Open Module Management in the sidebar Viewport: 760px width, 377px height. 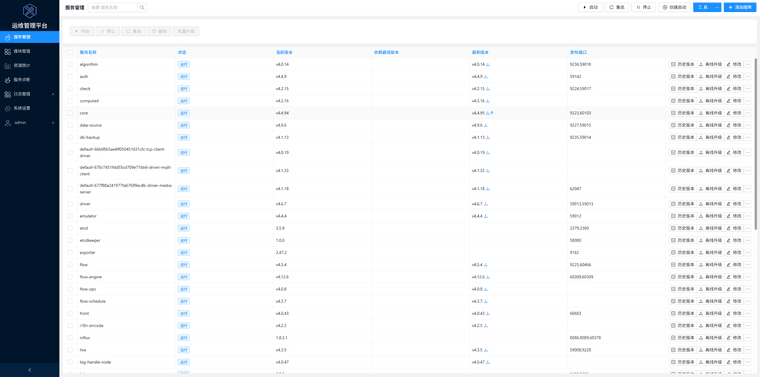[30, 51]
